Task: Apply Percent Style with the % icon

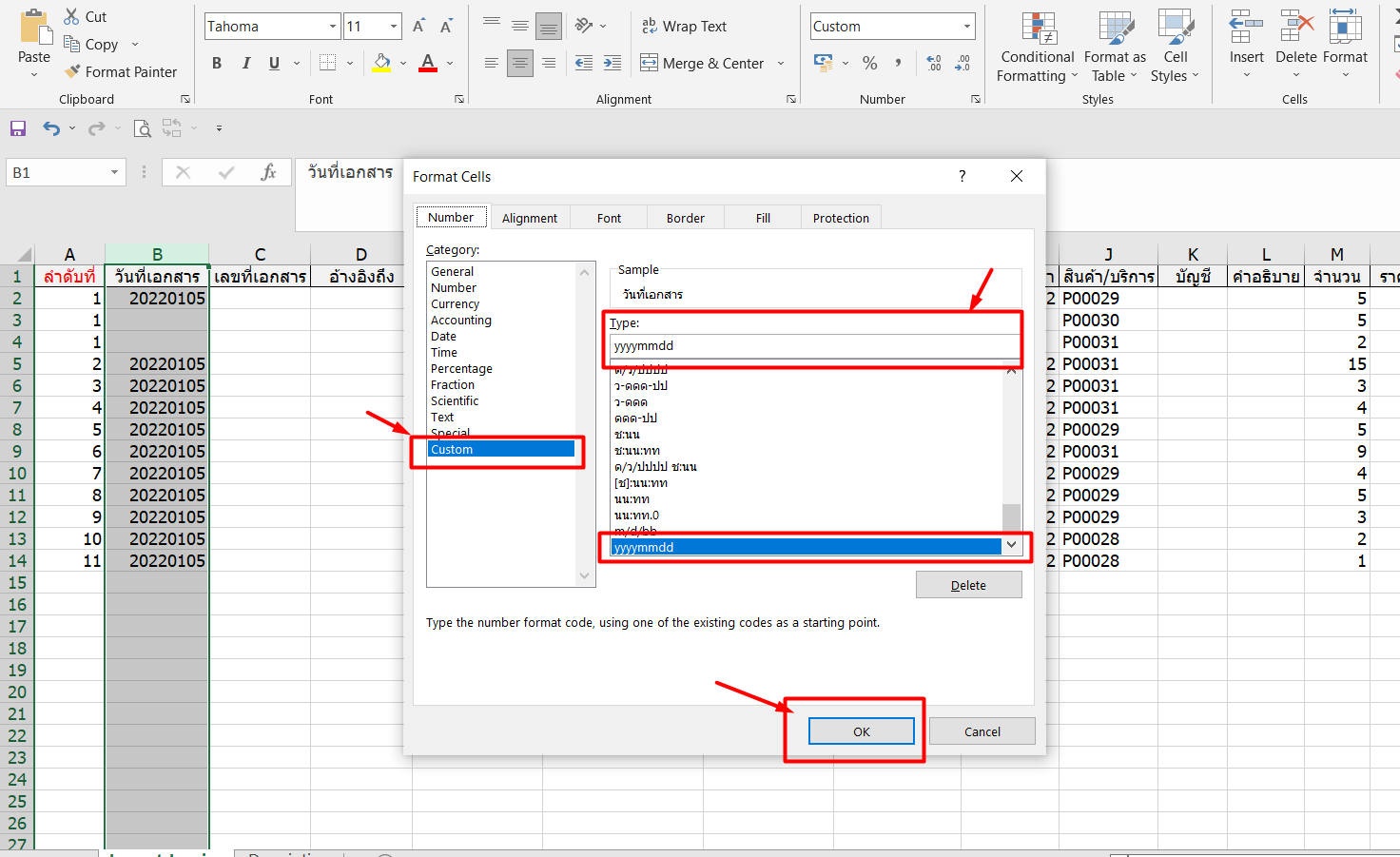Action: [x=869, y=63]
